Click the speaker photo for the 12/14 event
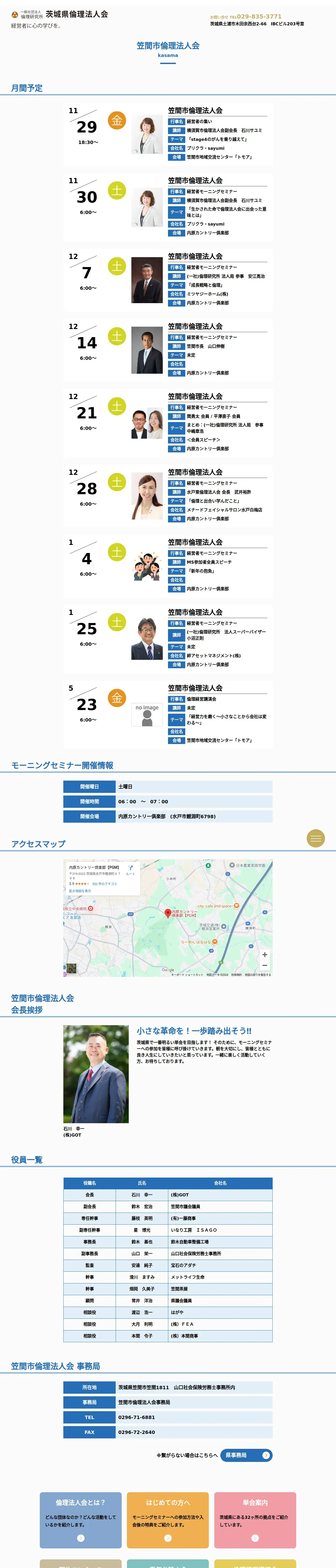This screenshot has height=1568, width=336. pos(147,350)
